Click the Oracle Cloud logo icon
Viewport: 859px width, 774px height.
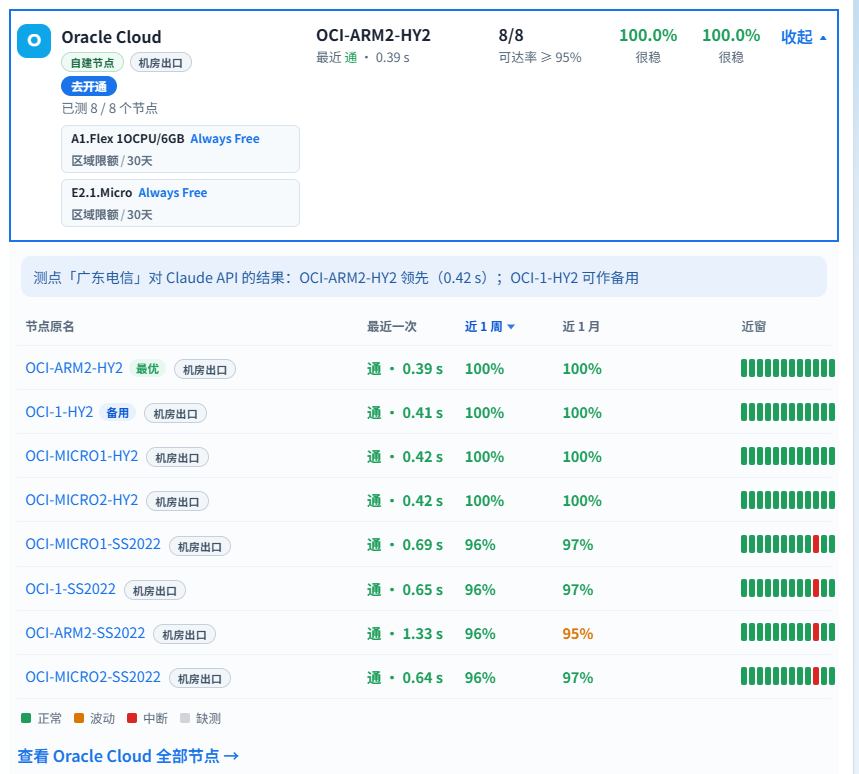(34, 41)
